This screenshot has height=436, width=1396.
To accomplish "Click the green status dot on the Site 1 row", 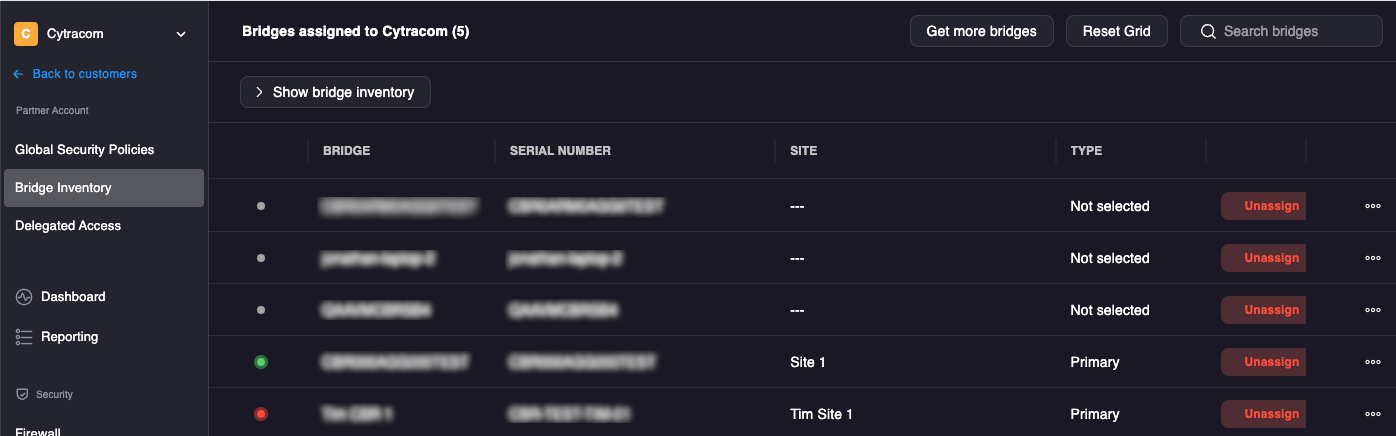I will click(261, 362).
